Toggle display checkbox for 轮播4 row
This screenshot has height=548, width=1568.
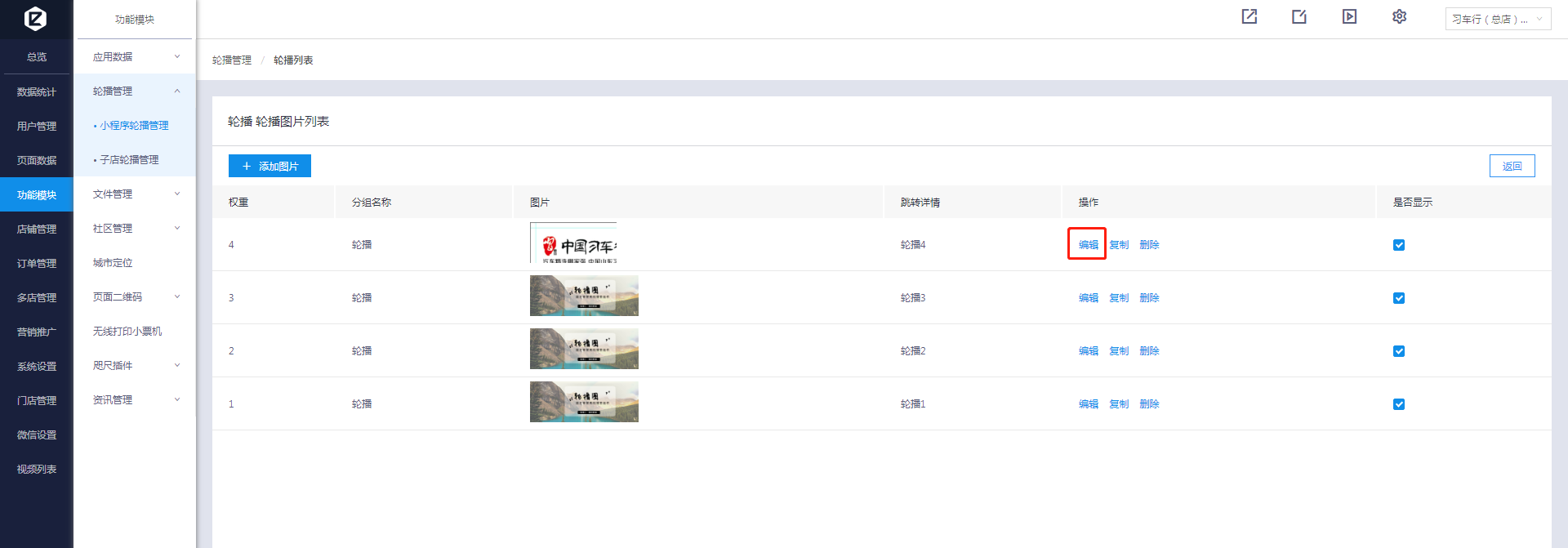[1399, 245]
